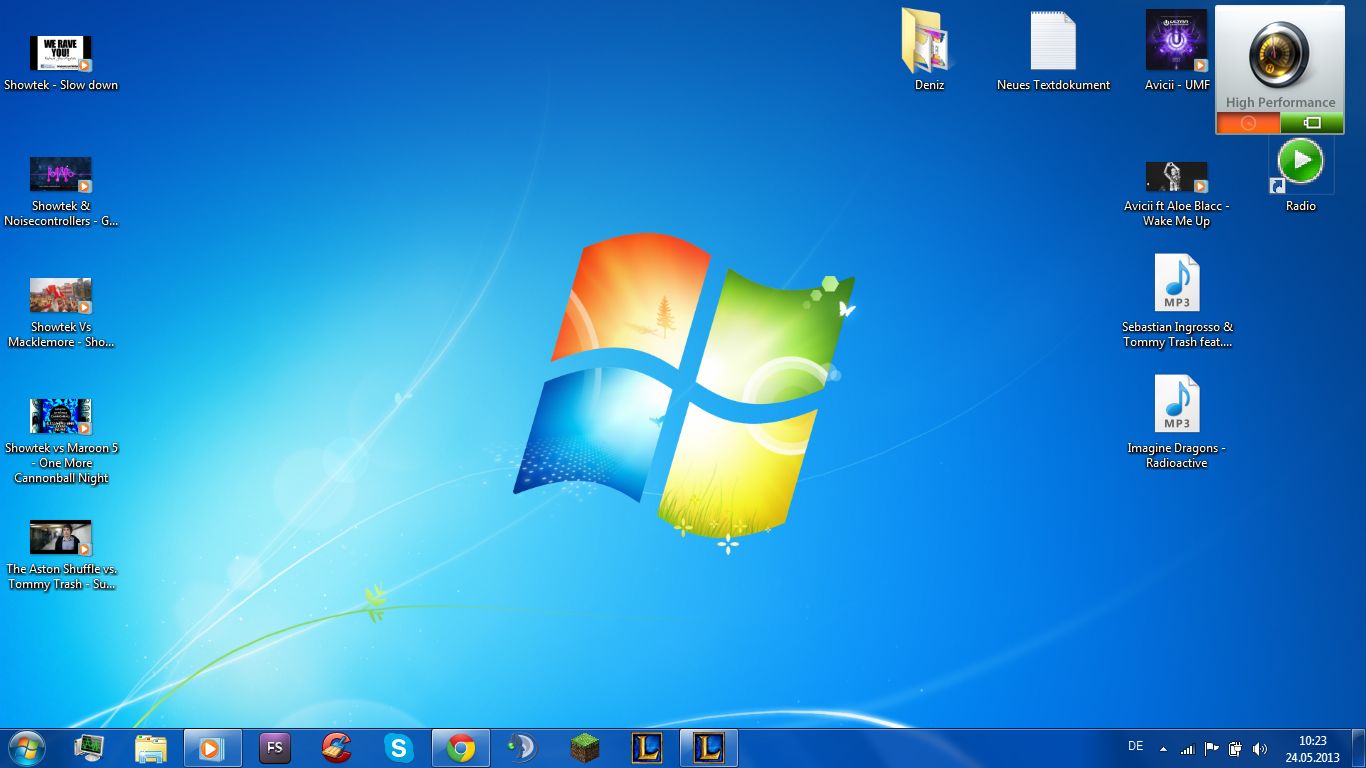
Task: Click the volume speaker tray icon
Action: point(1260,749)
